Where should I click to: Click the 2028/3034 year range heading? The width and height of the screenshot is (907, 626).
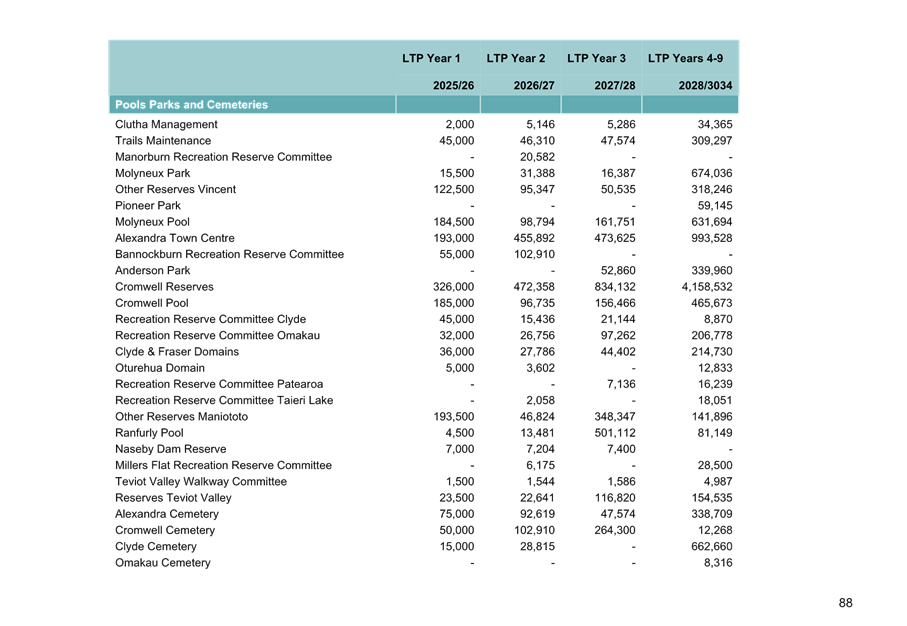click(x=705, y=86)
